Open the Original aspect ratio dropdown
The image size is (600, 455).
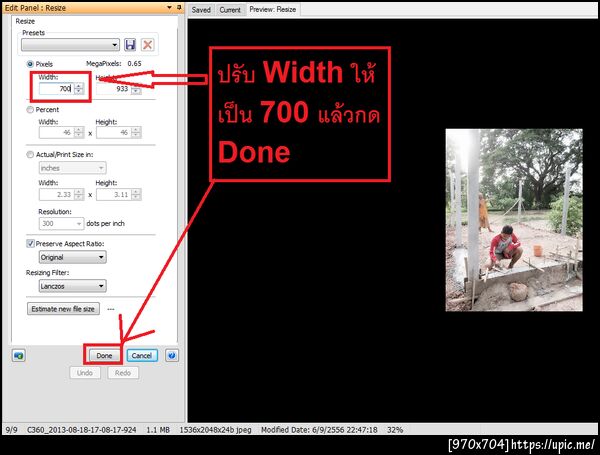[x=73, y=257]
